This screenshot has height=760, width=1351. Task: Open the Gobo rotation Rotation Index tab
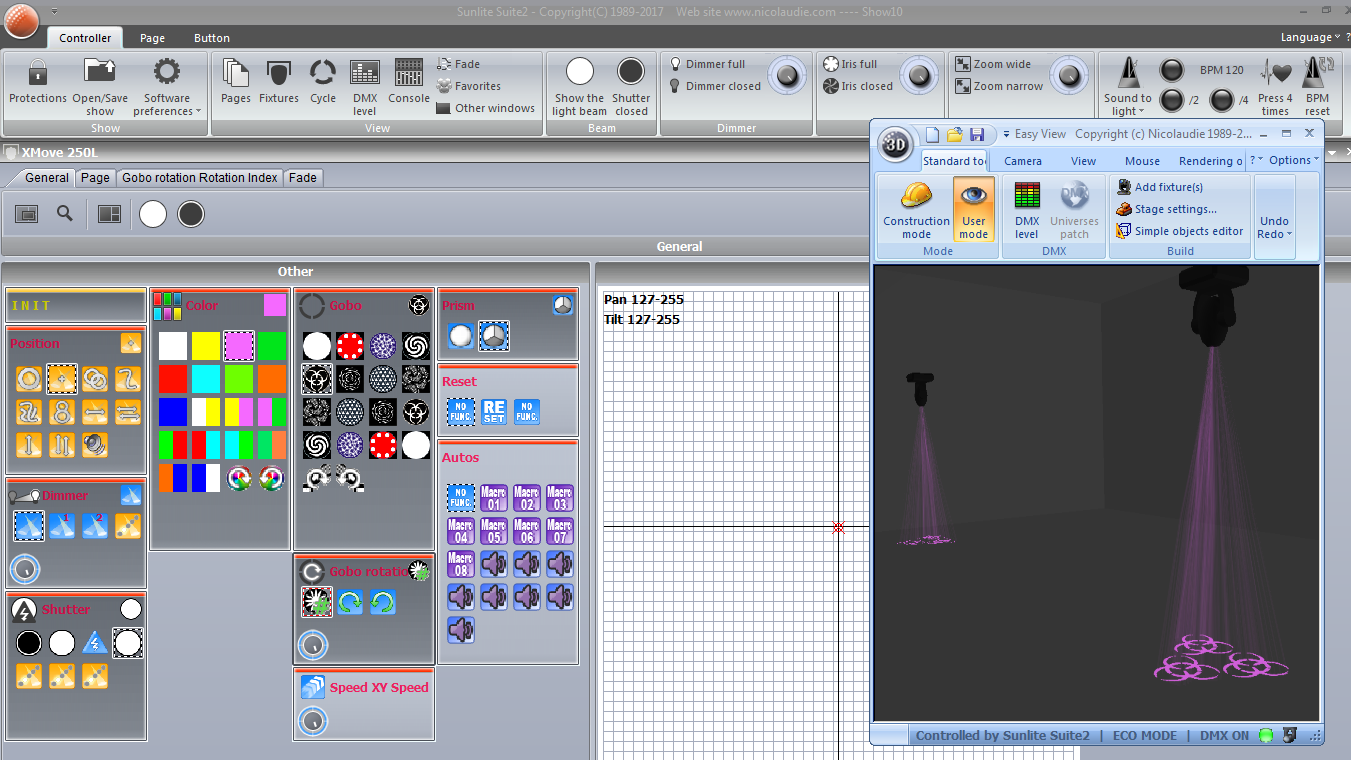(200, 178)
